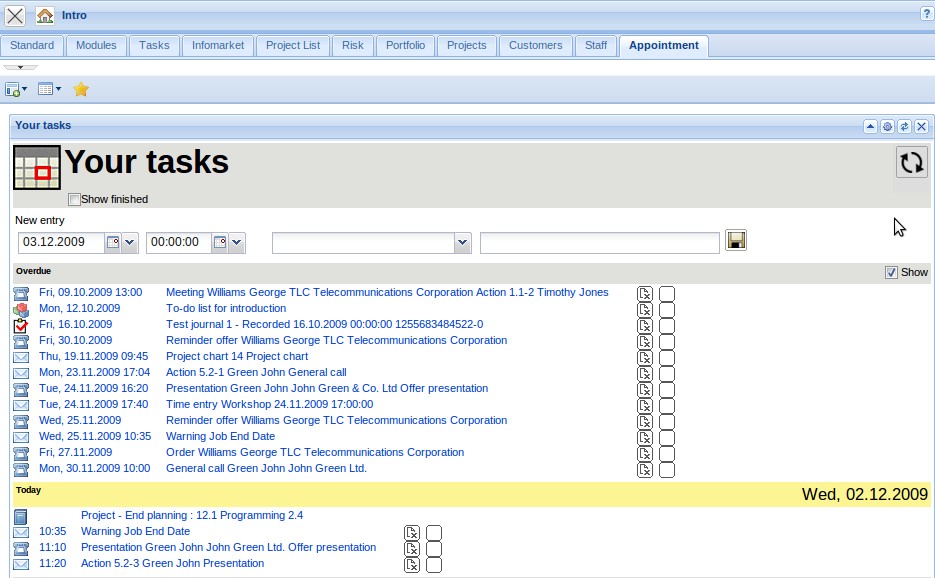Click the help question mark icon

(926, 14)
